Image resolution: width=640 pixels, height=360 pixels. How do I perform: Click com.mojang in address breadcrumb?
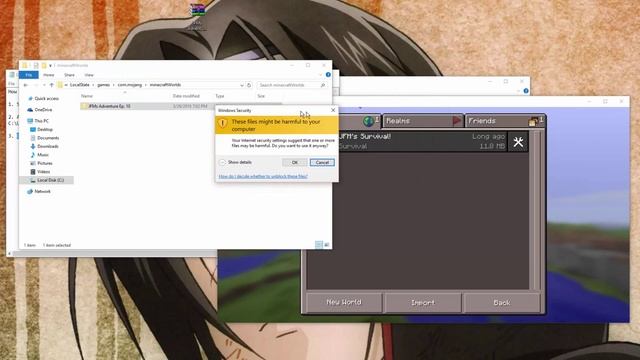pos(130,85)
